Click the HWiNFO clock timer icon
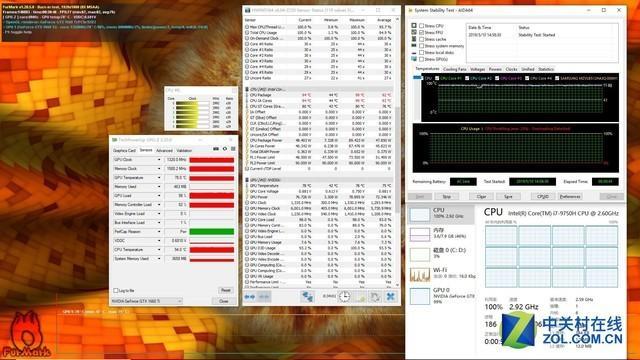 point(344,297)
